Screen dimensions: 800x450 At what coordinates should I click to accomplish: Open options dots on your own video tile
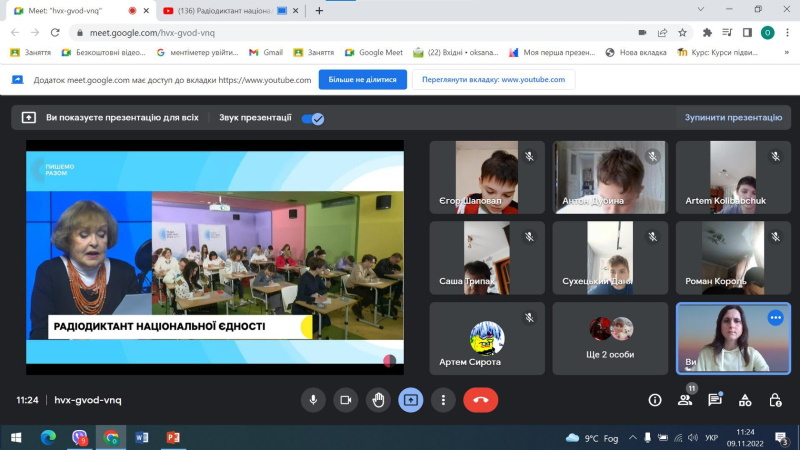tap(776, 318)
